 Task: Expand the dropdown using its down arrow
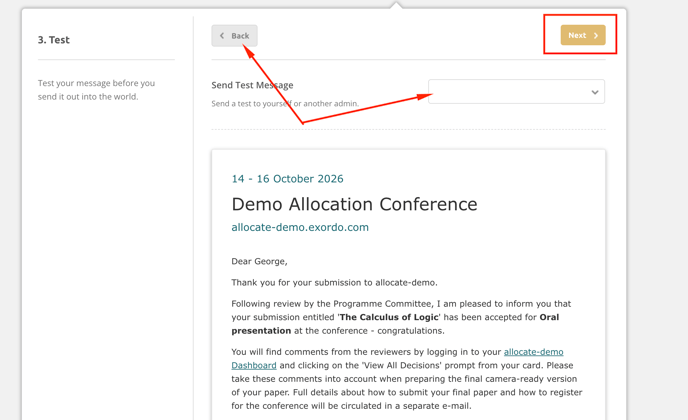click(x=594, y=92)
